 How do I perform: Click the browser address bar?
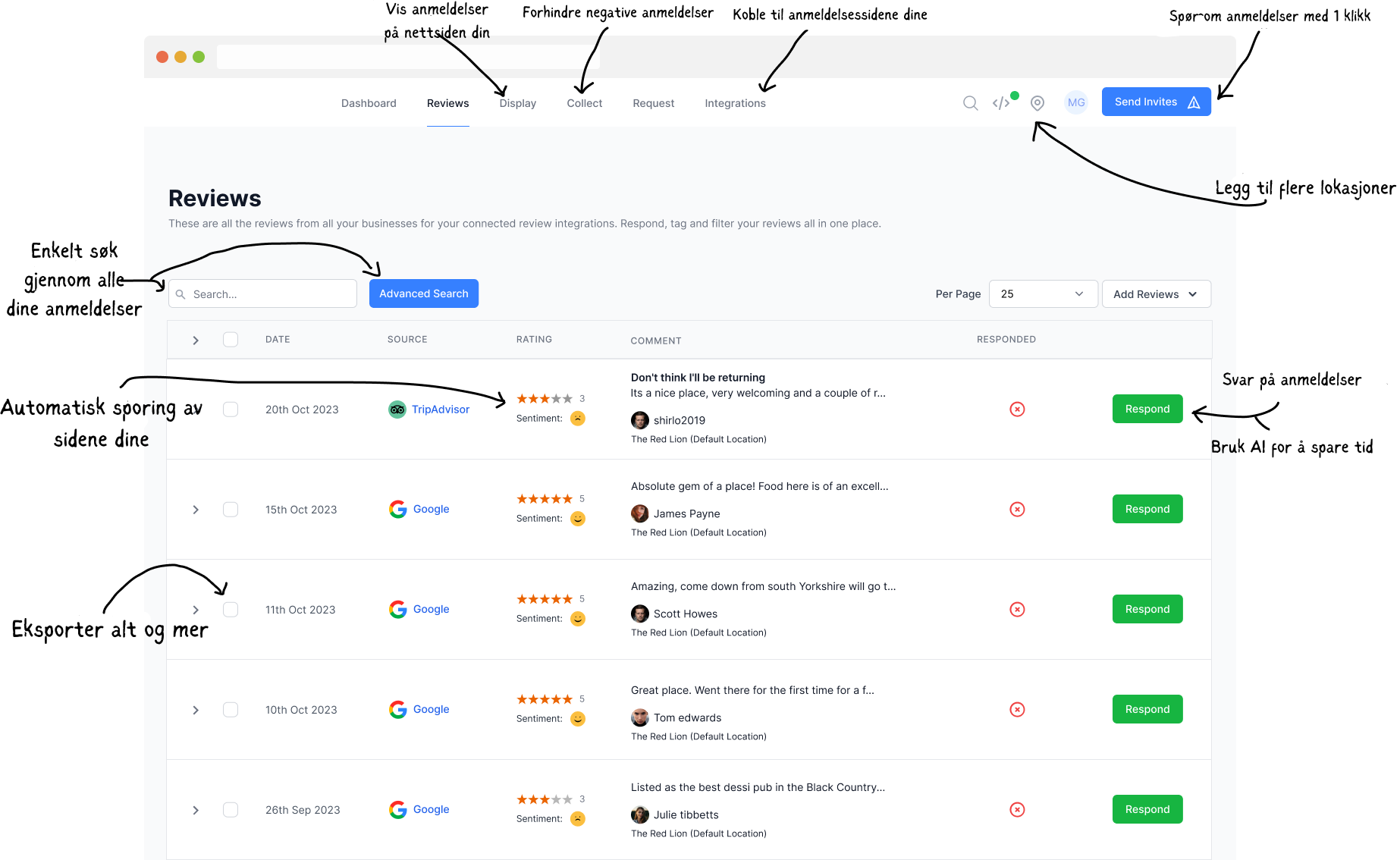tap(408, 57)
